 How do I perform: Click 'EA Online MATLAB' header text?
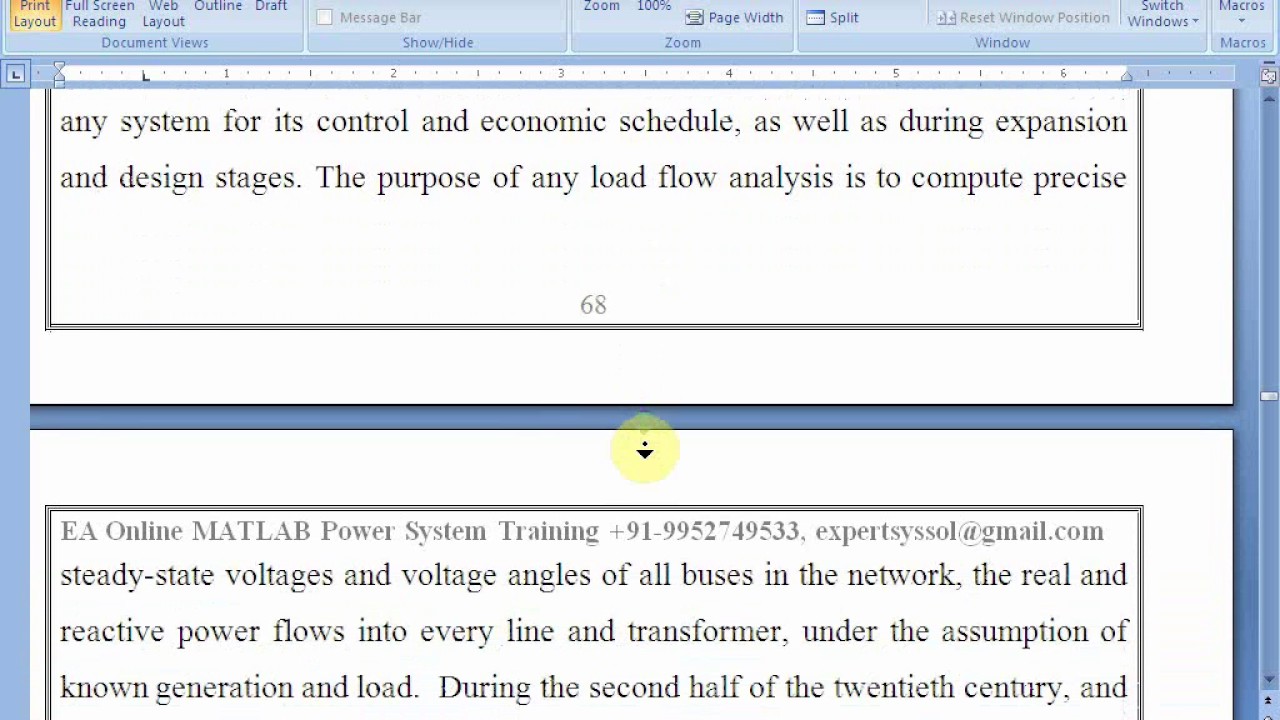point(185,531)
